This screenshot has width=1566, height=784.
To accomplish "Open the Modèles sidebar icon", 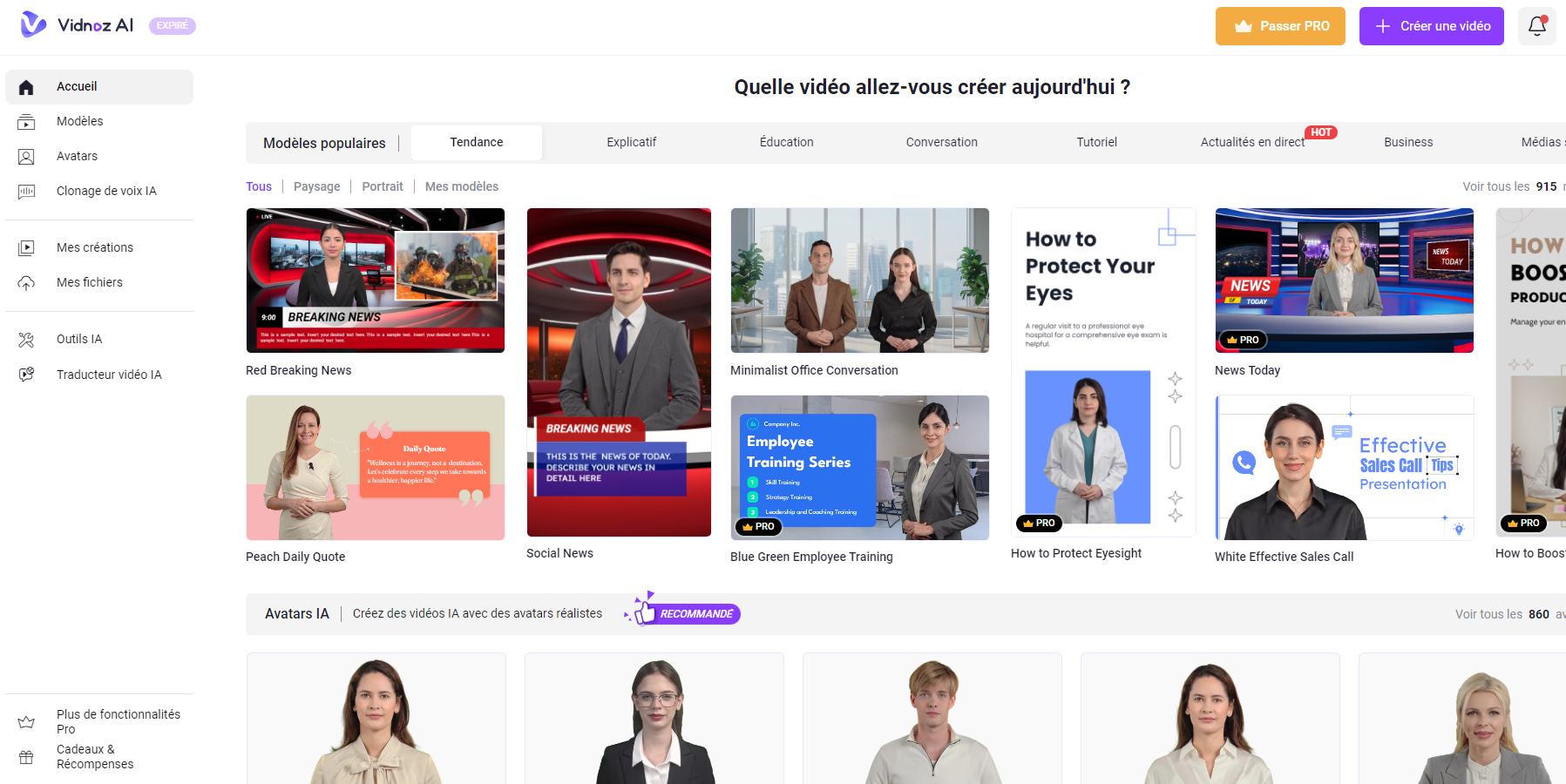I will coord(27,122).
